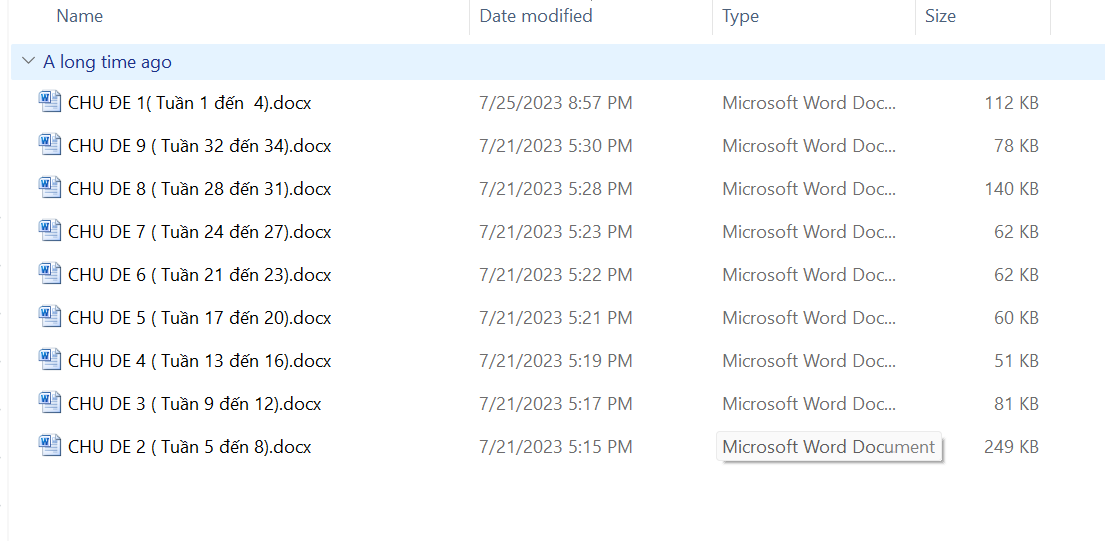Sort by Date modified column header
Viewport: 1105px width, 541px height.
coord(536,16)
